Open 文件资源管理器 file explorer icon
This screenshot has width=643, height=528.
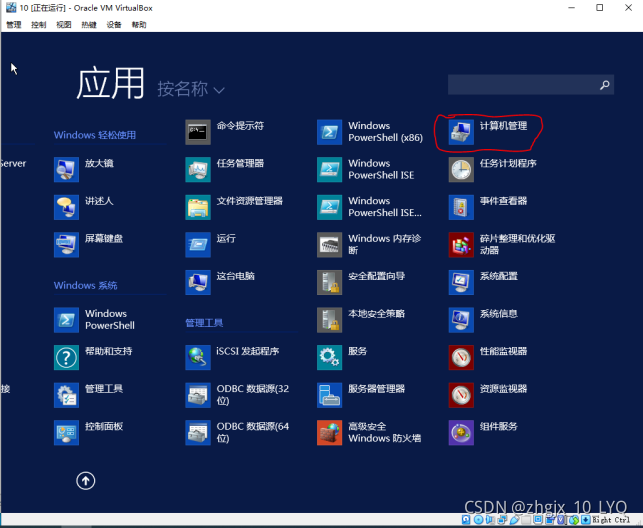tap(198, 207)
